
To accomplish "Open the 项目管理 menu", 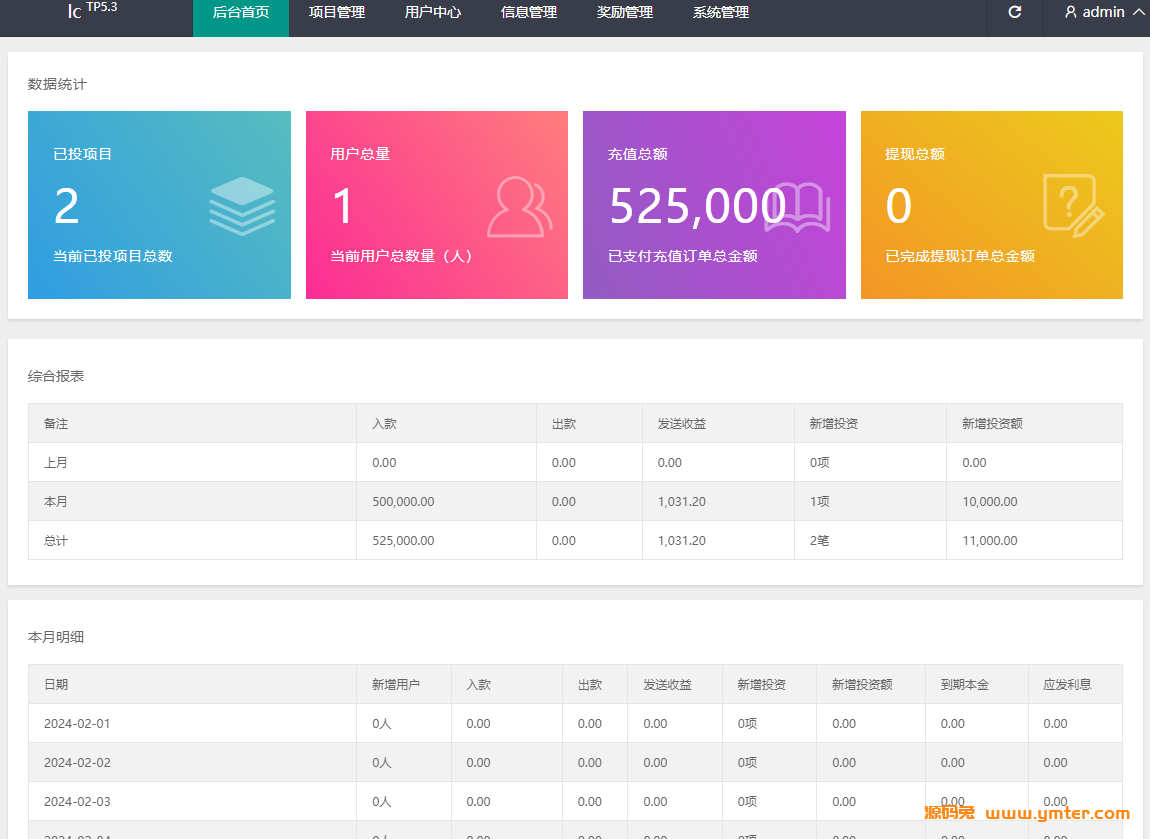I will (x=337, y=12).
